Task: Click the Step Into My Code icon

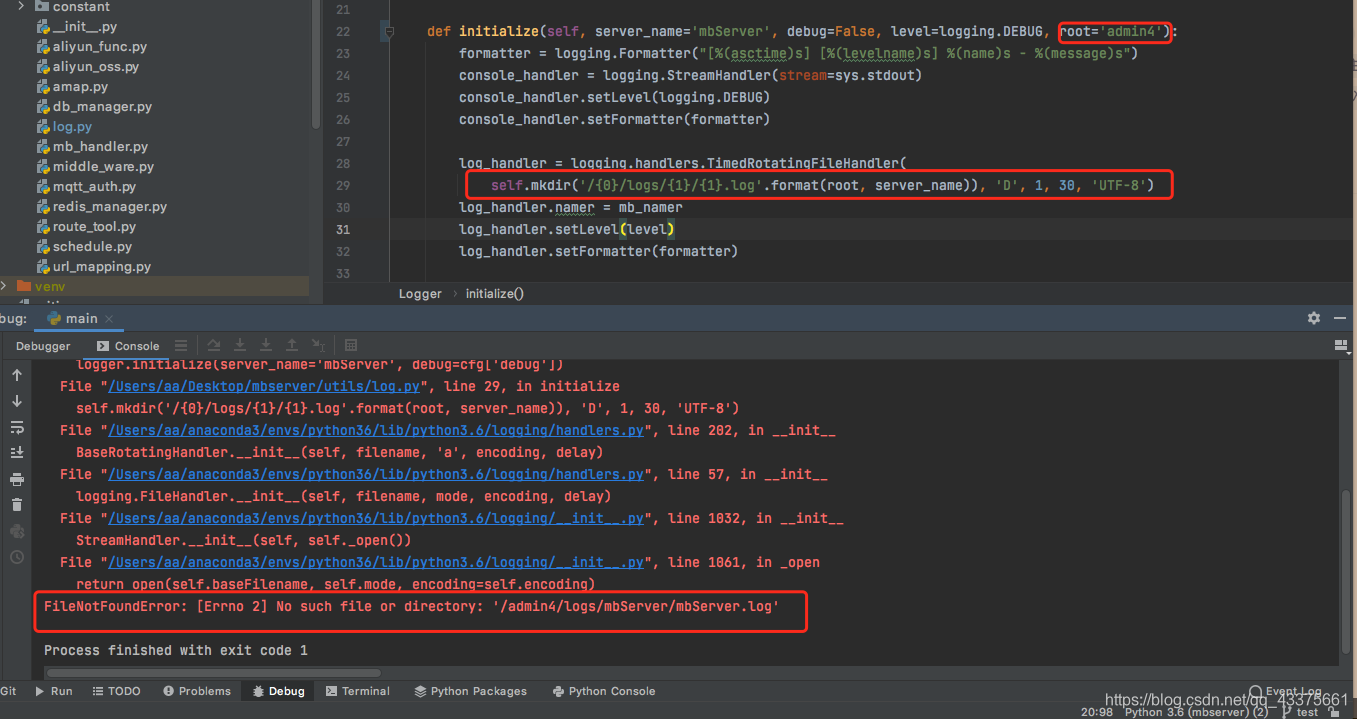Action: (x=266, y=345)
